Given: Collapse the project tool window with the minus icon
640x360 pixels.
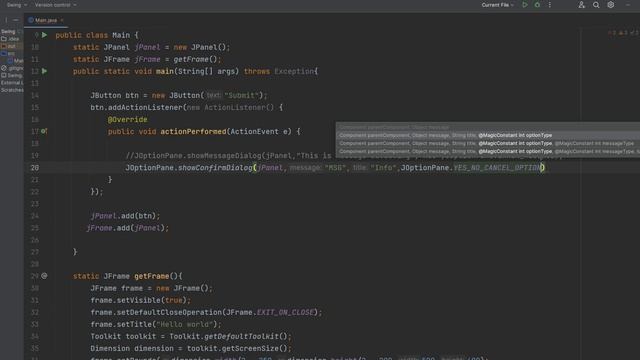Looking at the screenshot, I should click(x=16, y=20).
